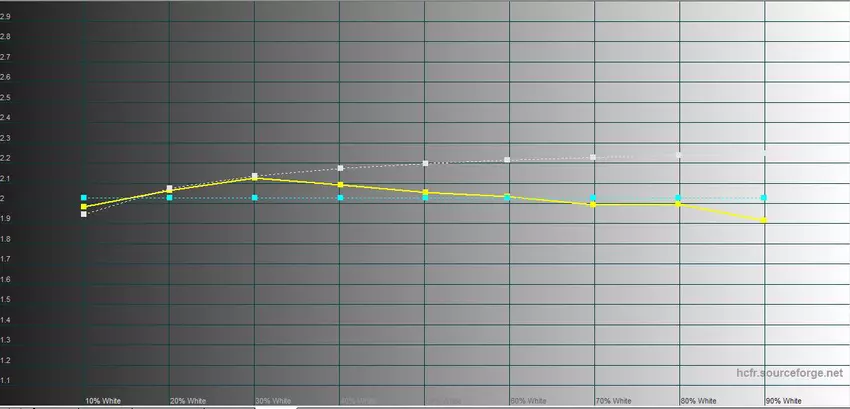Select the yellow data point at 40% White
Screen dimensions: 850x409
[340, 185]
